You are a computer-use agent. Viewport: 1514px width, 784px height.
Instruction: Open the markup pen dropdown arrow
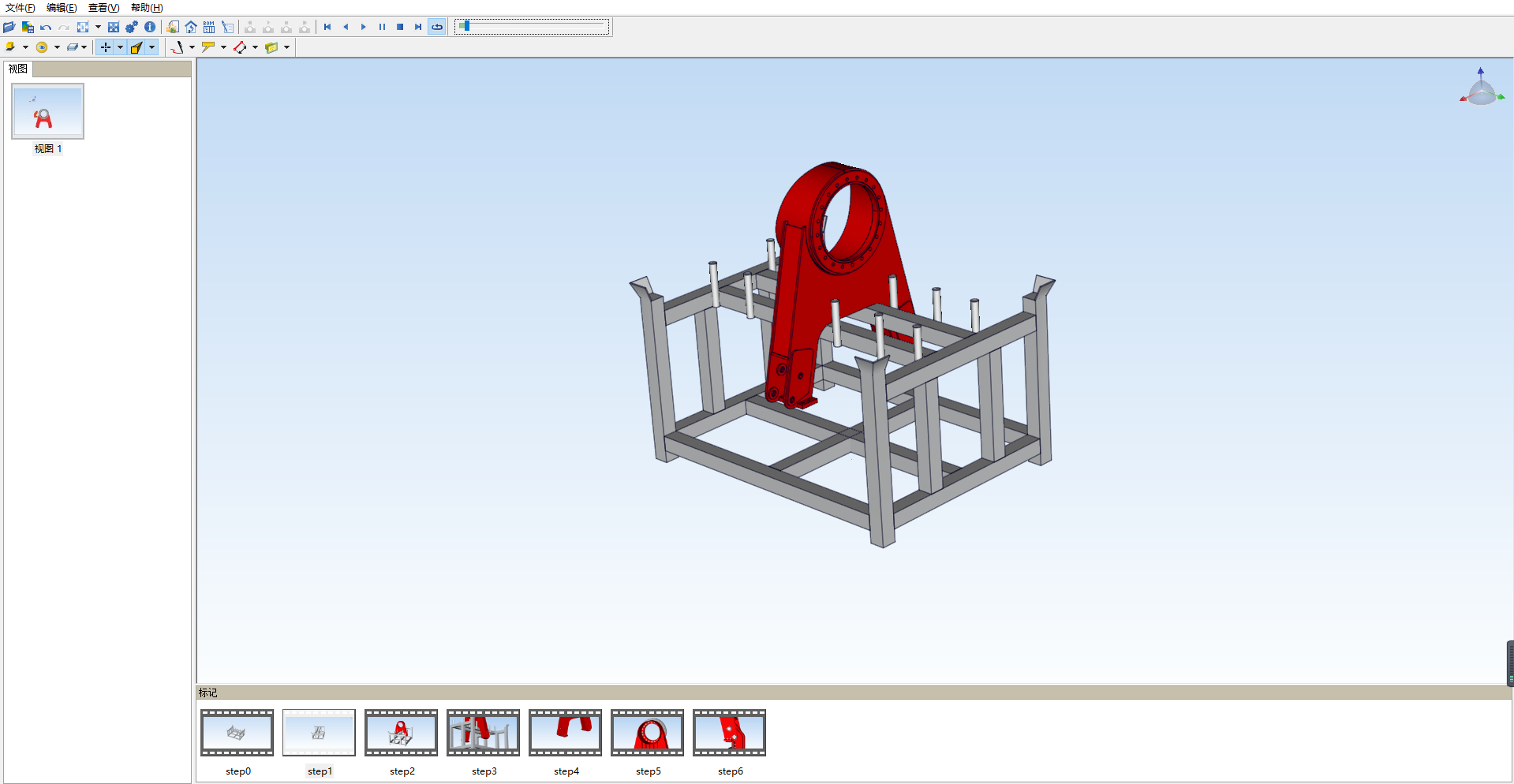[x=192, y=47]
